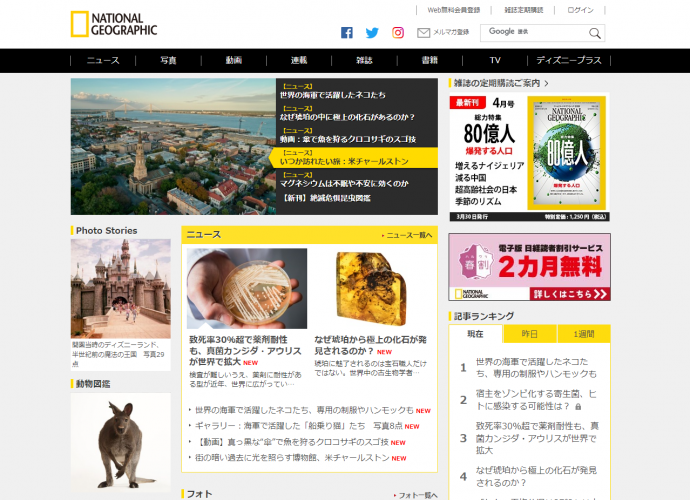This screenshot has height=500, width=690.
Task: Open article なぜ琥珀から極上の化石が発見 under photo
Action: click(370, 346)
